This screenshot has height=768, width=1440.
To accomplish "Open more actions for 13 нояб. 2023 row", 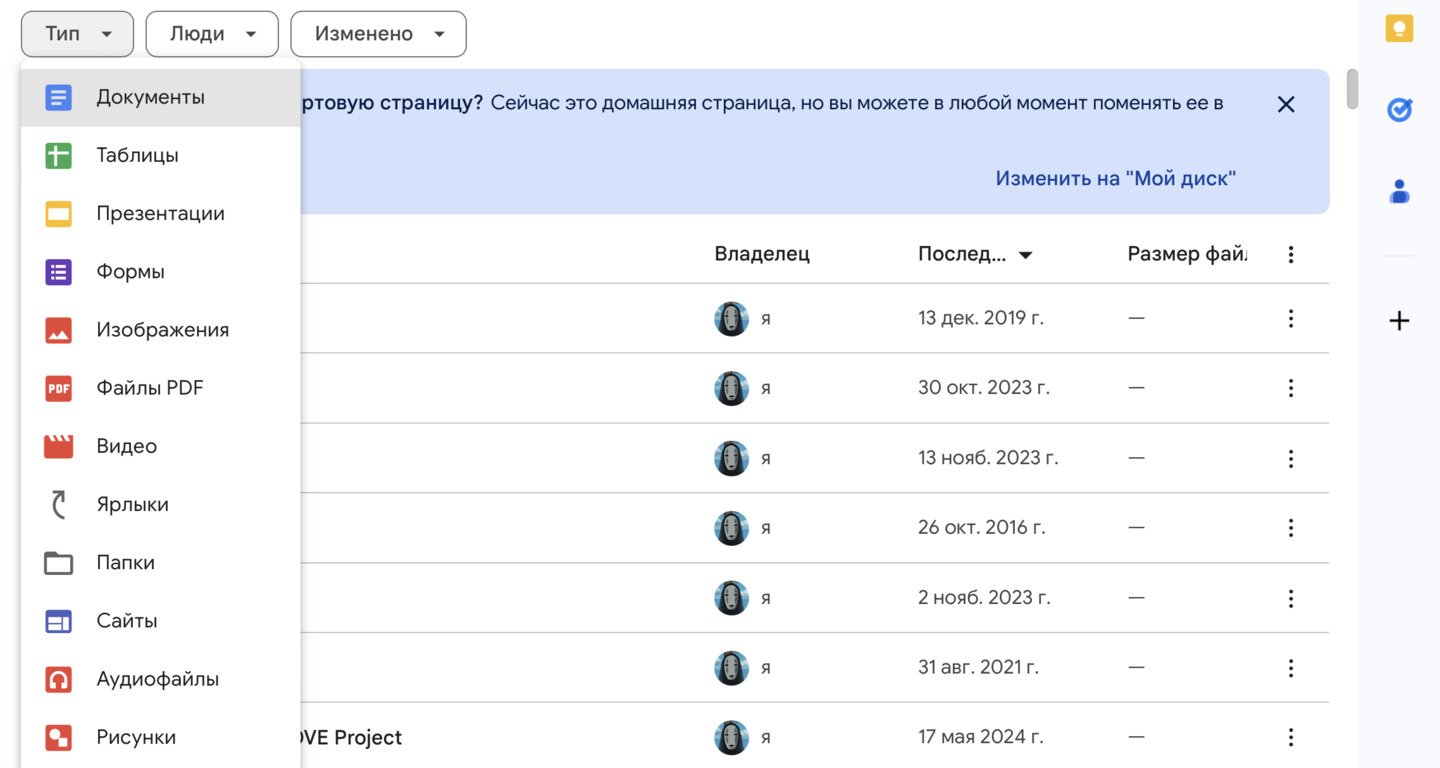I will [x=1291, y=458].
